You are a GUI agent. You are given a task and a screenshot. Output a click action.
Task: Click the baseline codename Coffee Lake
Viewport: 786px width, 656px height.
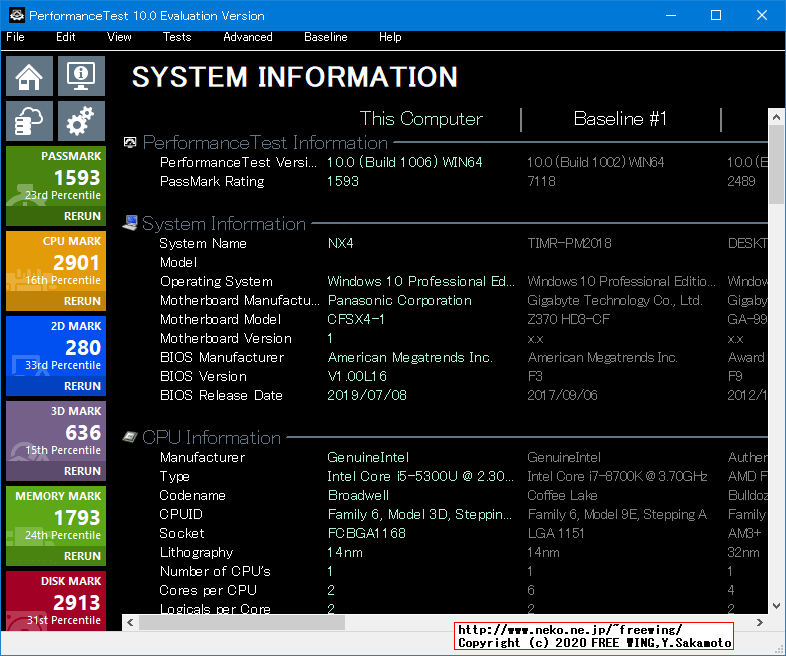pos(562,495)
